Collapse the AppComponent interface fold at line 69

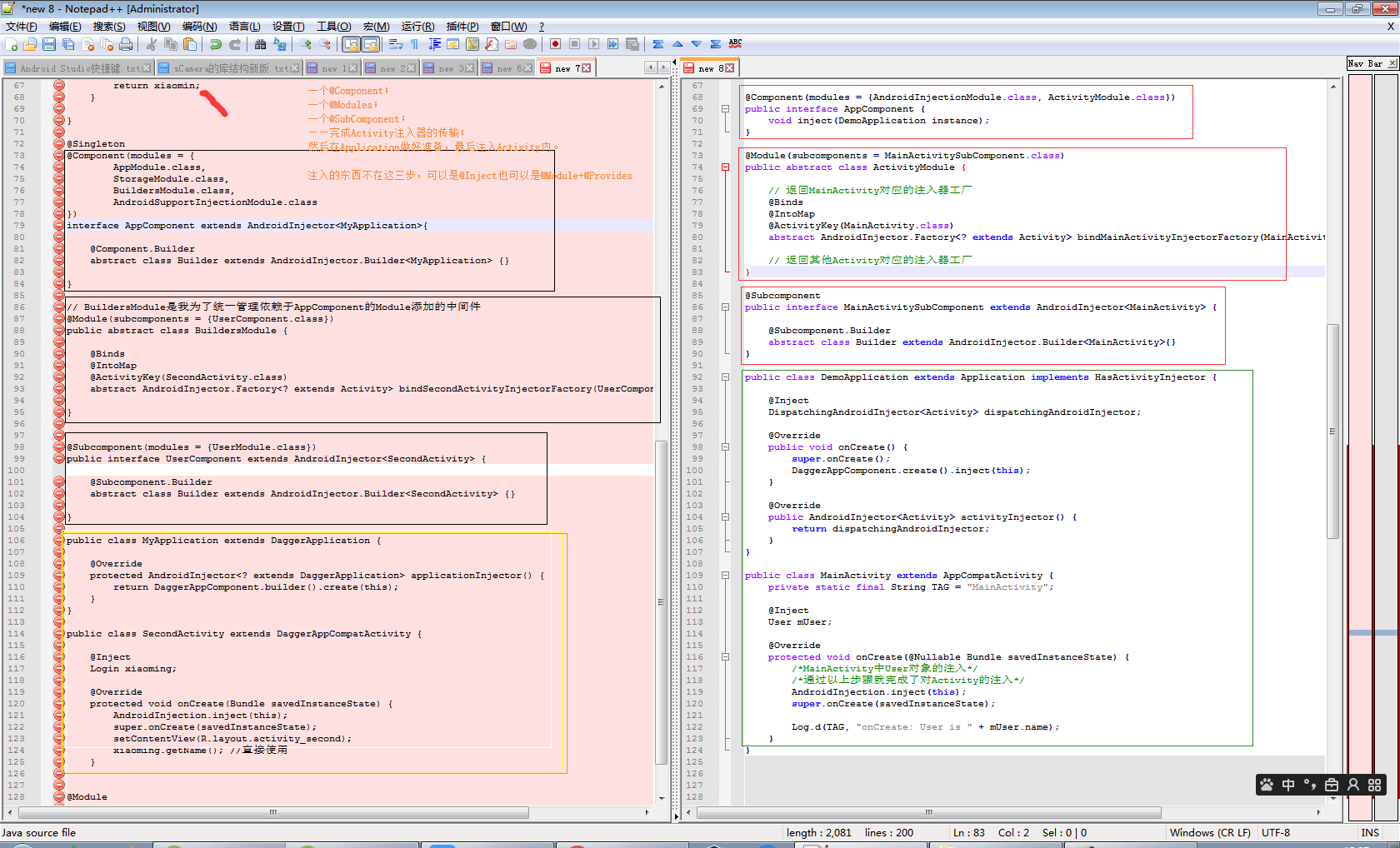click(725, 109)
